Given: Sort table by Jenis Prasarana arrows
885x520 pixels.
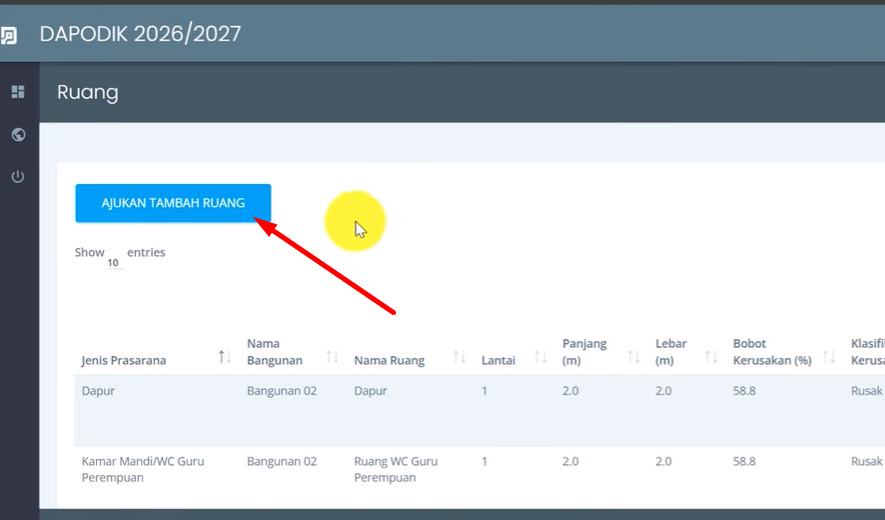Looking at the screenshot, I should point(225,357).
